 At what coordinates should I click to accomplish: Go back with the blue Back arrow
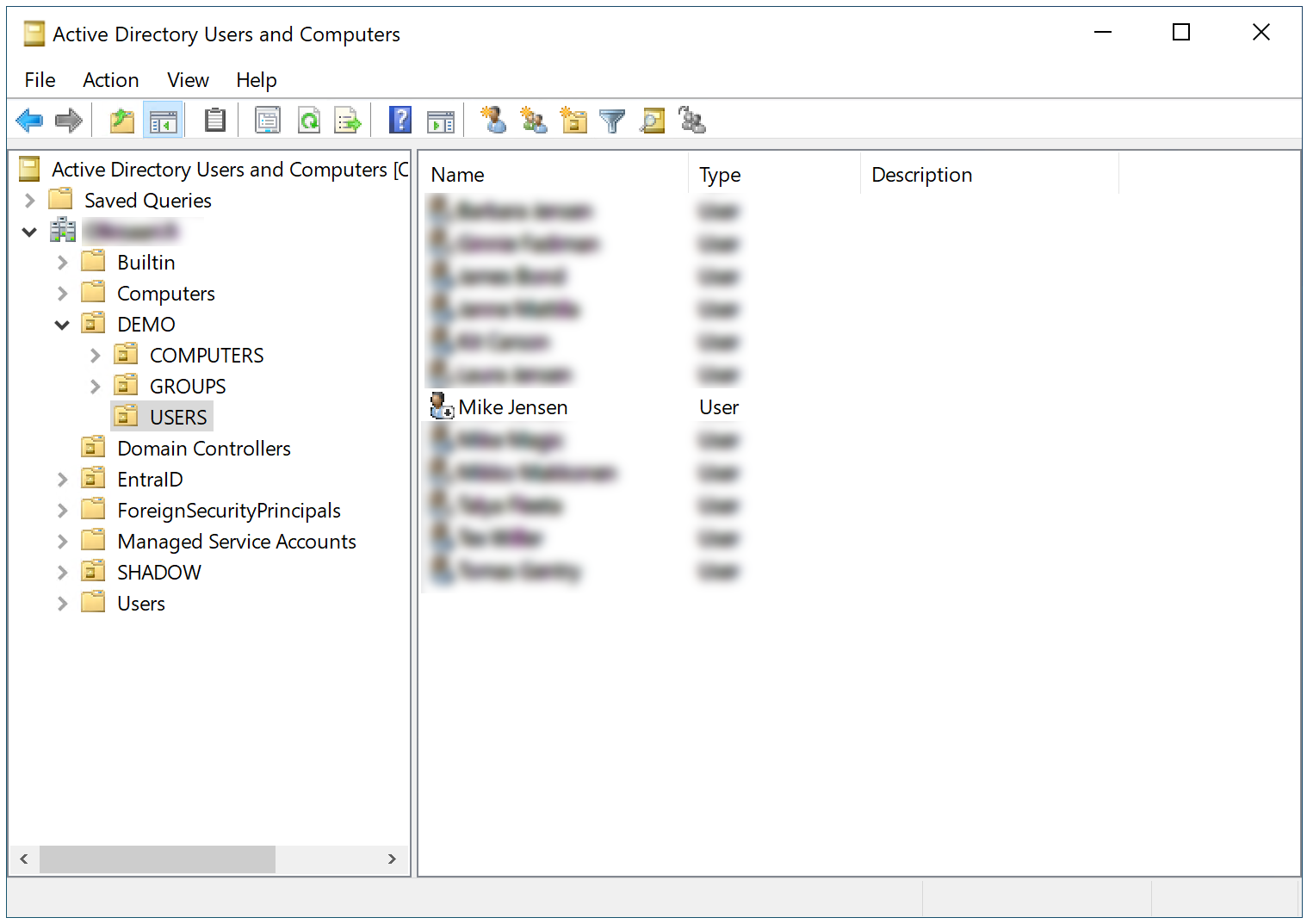tap(29, 121)
